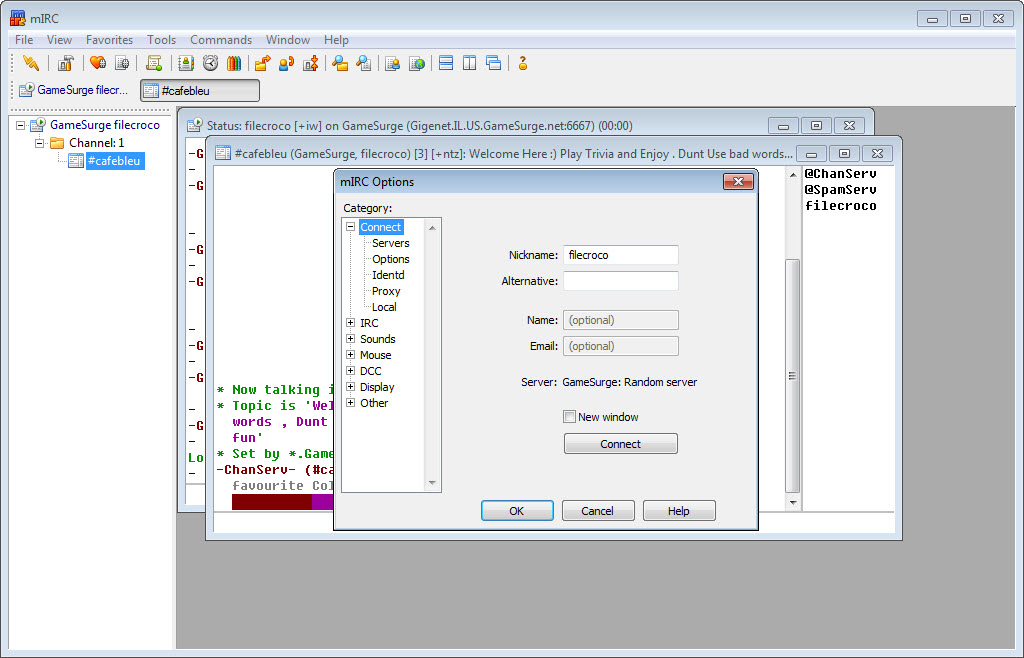This screenshot has height=658, width=1024.
Task: Open Favorites with the heart toolbar icon
Action: [98, 63]
